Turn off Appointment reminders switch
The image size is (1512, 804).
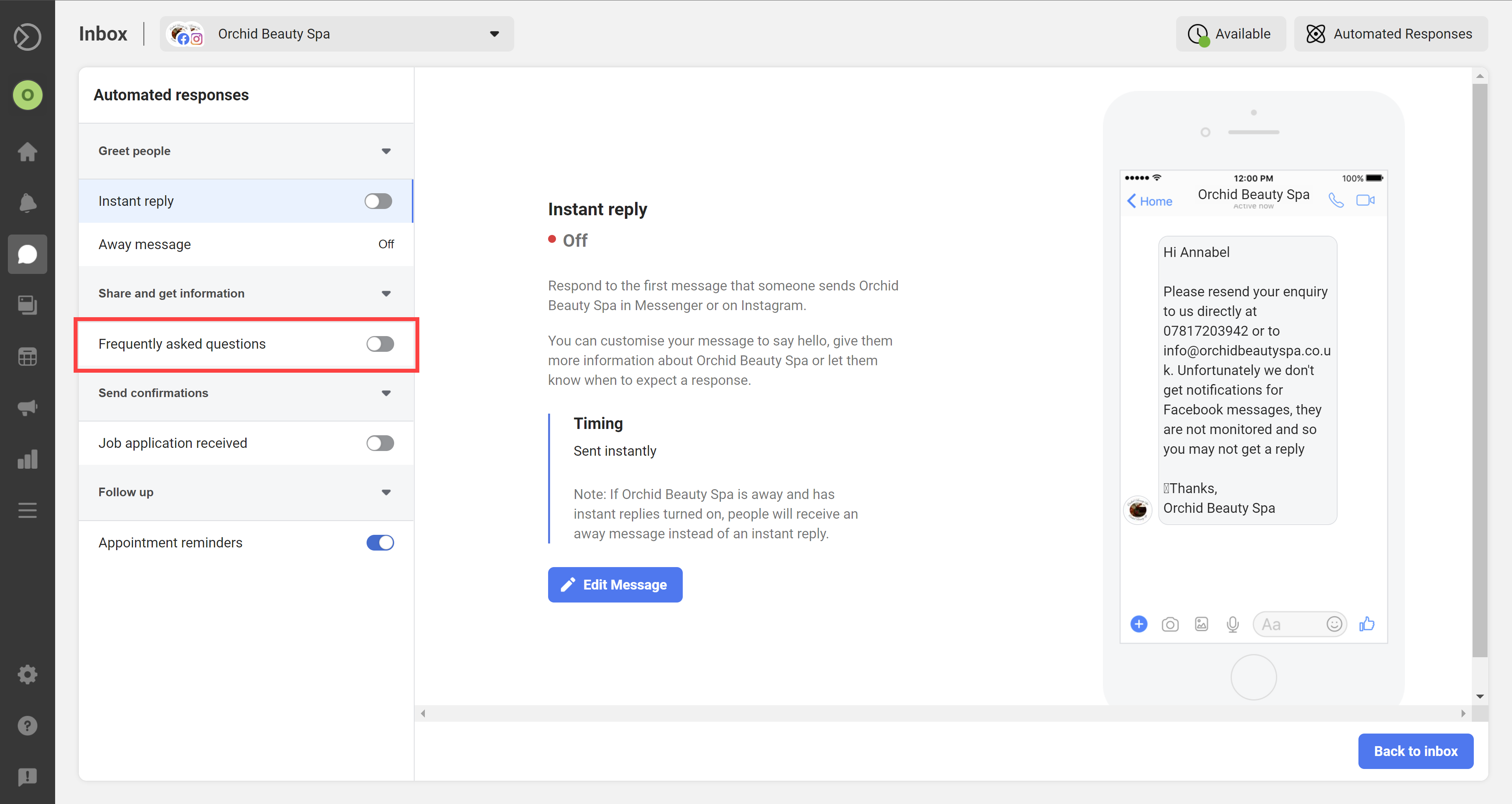click(380, 542)
